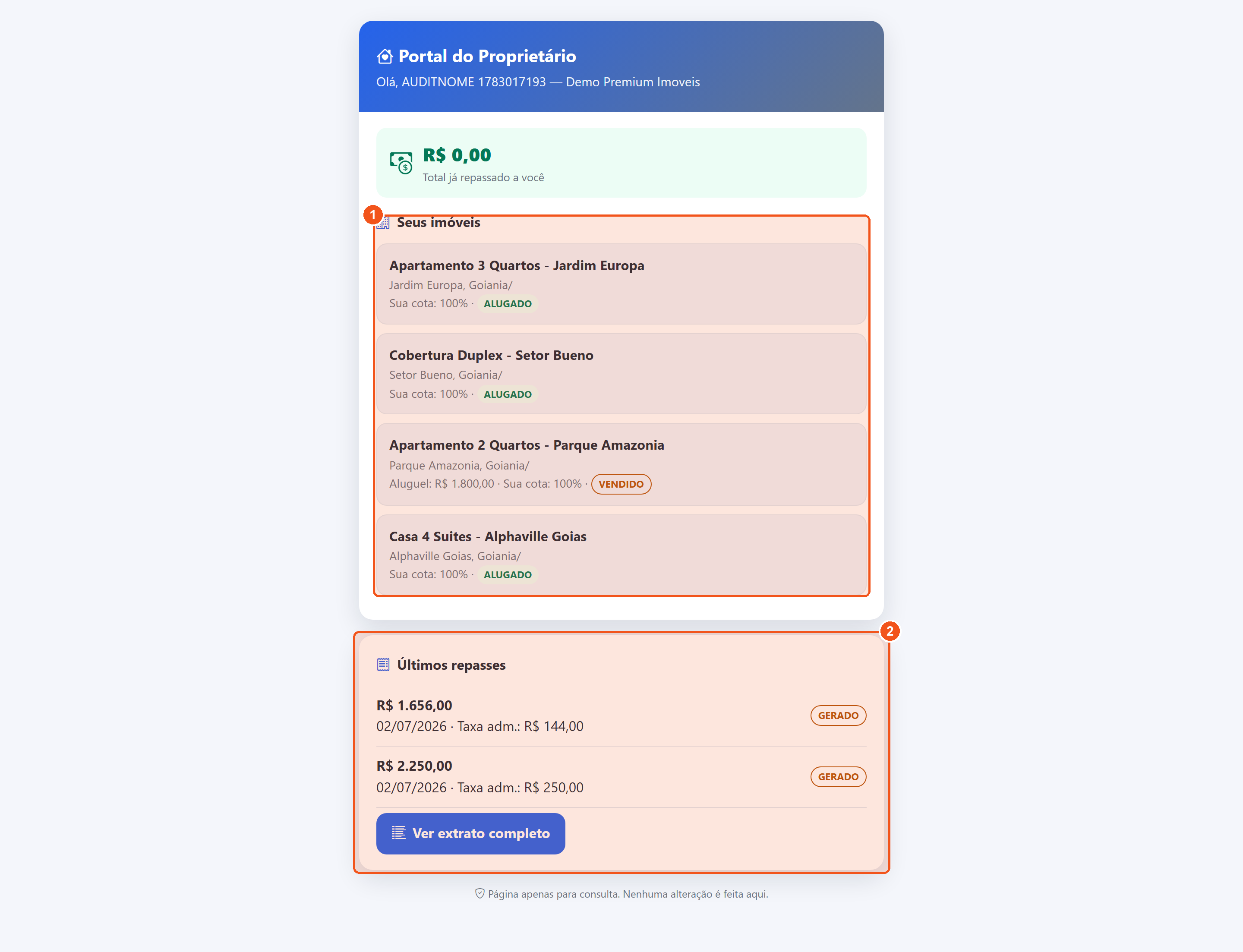Screen dimensions: 1243x952
Task: Click the house icon beside Portal do Proprietário
Action: [385, 56]
